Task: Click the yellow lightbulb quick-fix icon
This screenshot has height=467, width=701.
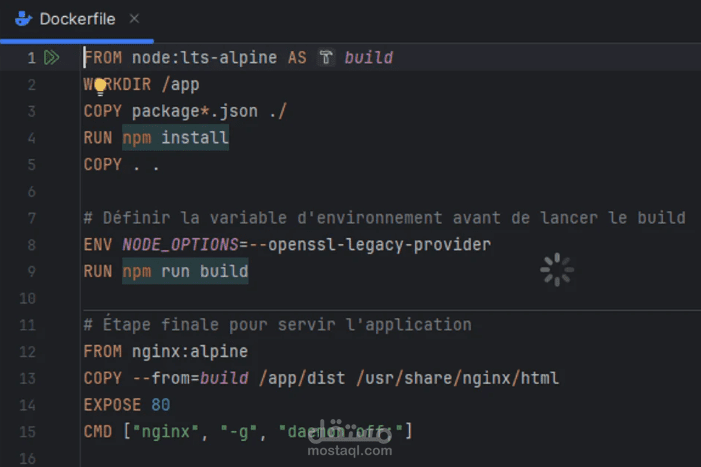Action: [x=100, y=86]
